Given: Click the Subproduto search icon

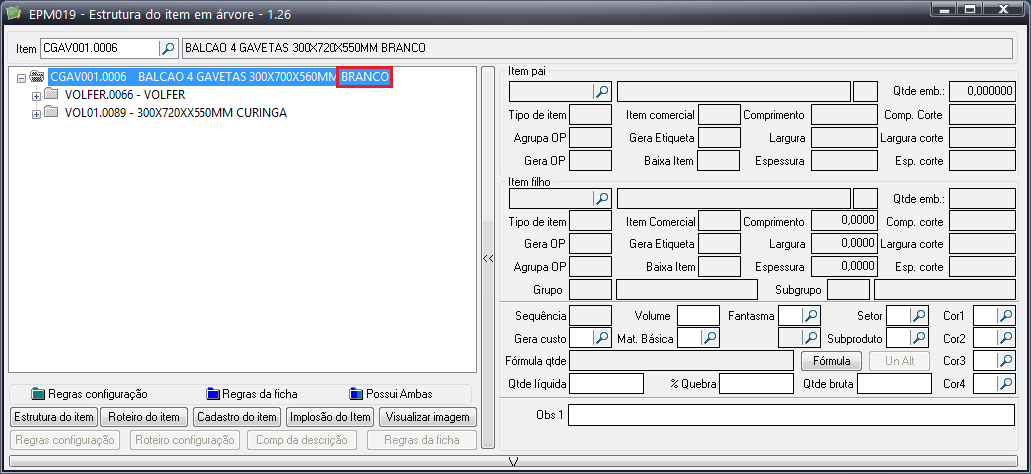Looking at the screenshot, I should [x=920, y=338].
